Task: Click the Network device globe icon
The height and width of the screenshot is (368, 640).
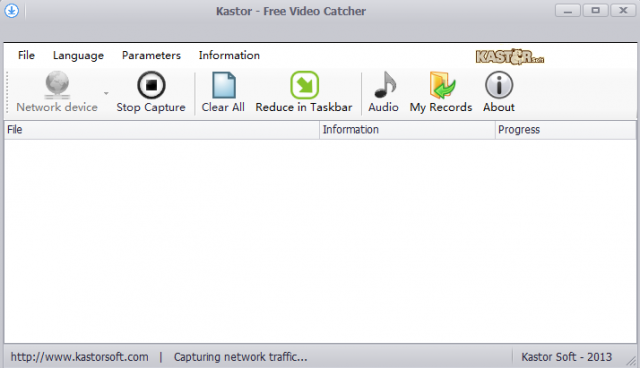Action: 57,85
